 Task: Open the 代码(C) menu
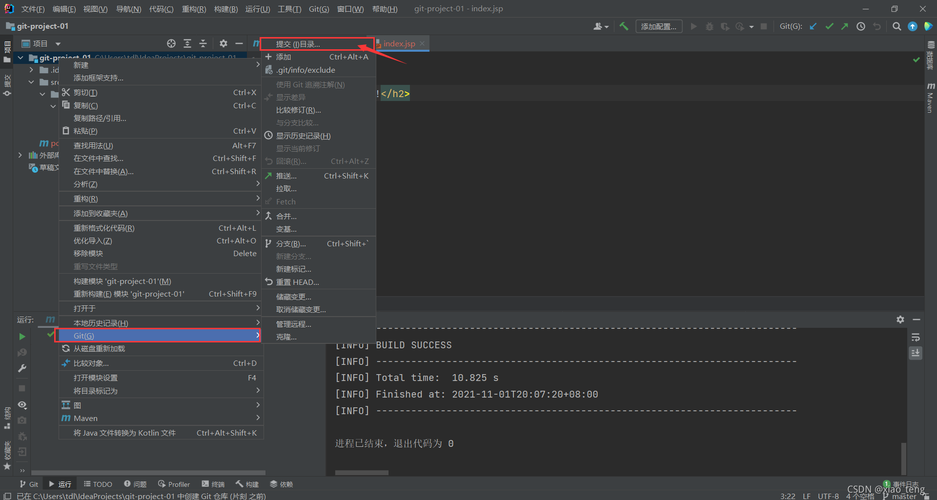click(x=161, y=10)
